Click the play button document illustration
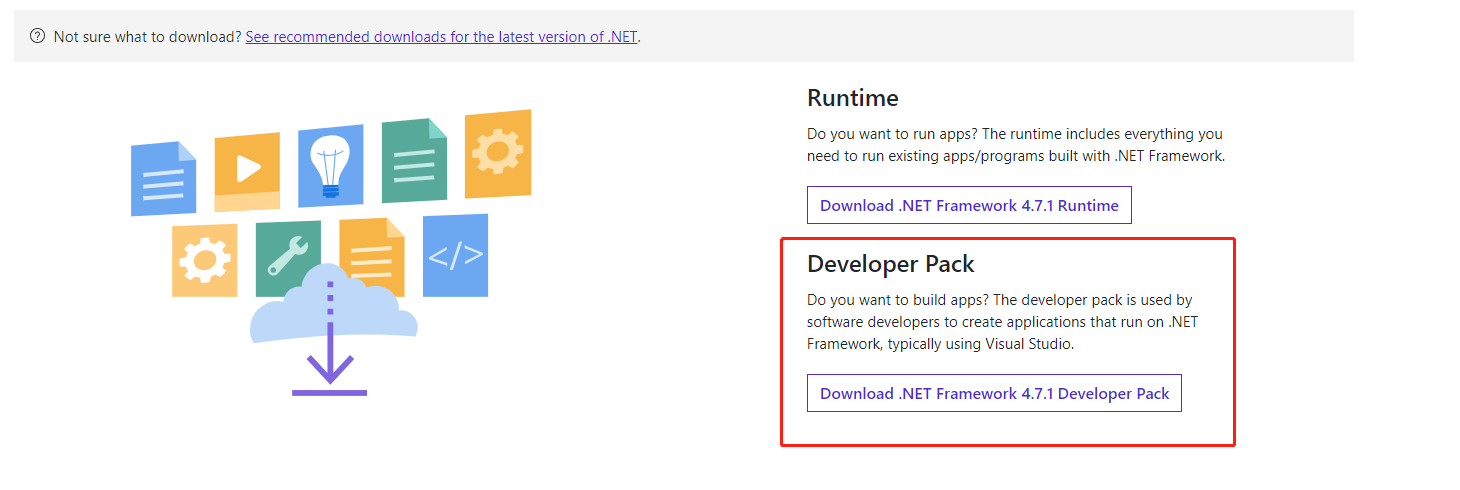Viewport: 1460px width, 490px height. click(x=247, y=171)
